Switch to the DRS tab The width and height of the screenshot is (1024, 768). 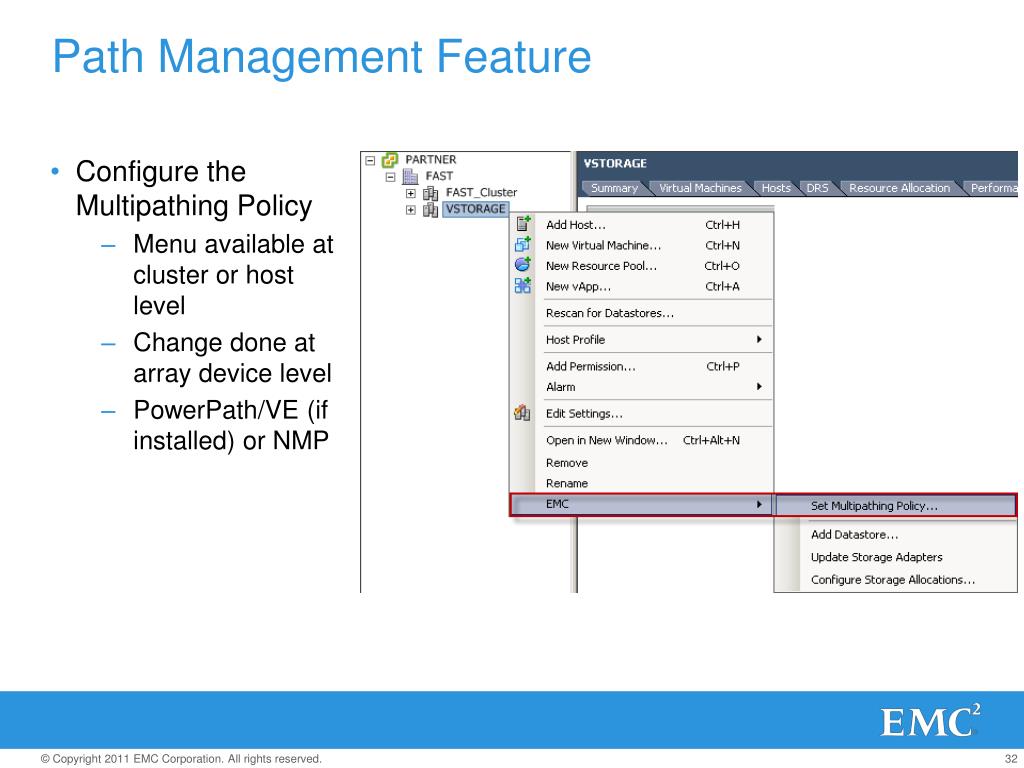coord(817,187)
